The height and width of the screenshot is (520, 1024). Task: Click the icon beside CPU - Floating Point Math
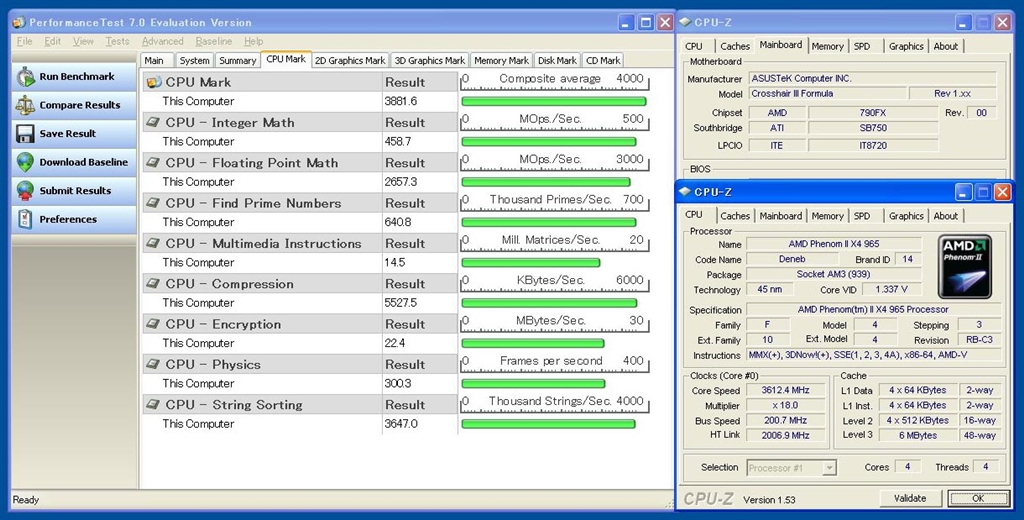click(x=153, y=163)
